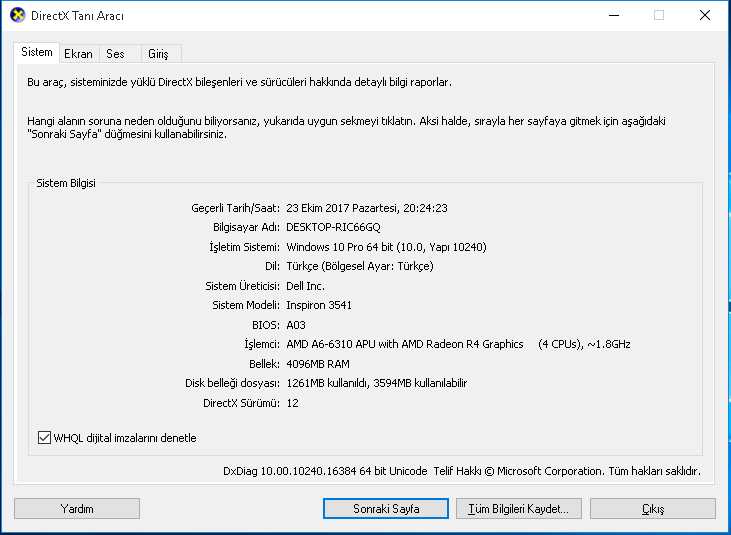Click BIOS value A03

[296, 325]
